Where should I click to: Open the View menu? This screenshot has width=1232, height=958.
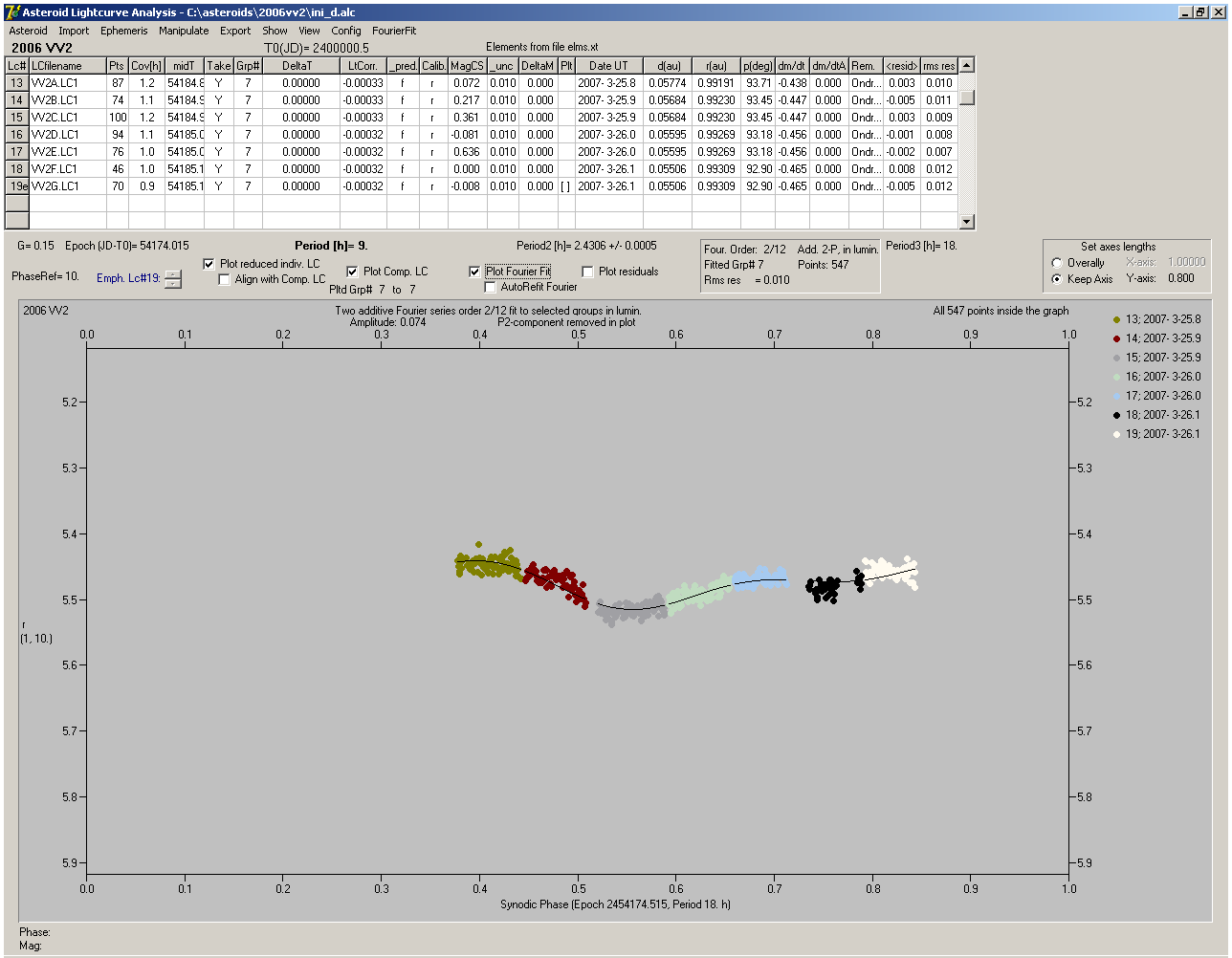coord(309,31)
